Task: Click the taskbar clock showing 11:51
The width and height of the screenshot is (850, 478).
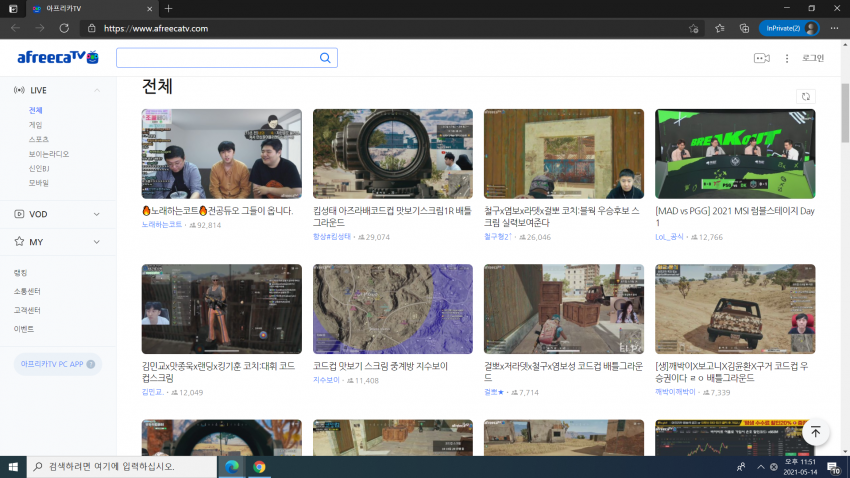Action: (800, 467)
